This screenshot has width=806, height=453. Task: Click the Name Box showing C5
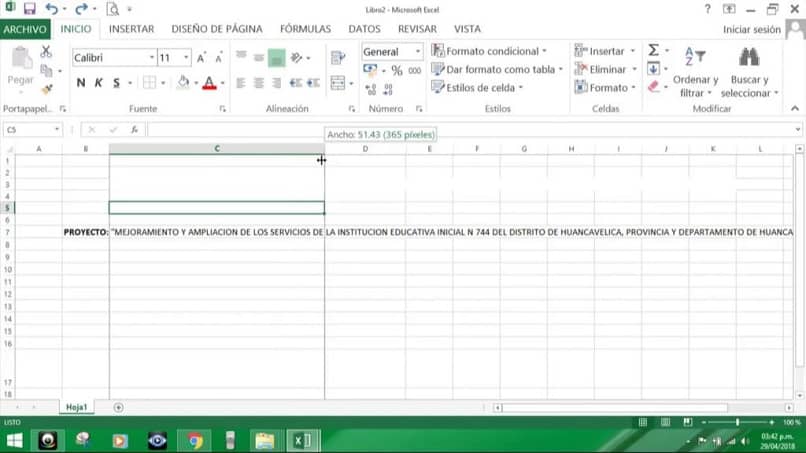(x=32, y=130)
